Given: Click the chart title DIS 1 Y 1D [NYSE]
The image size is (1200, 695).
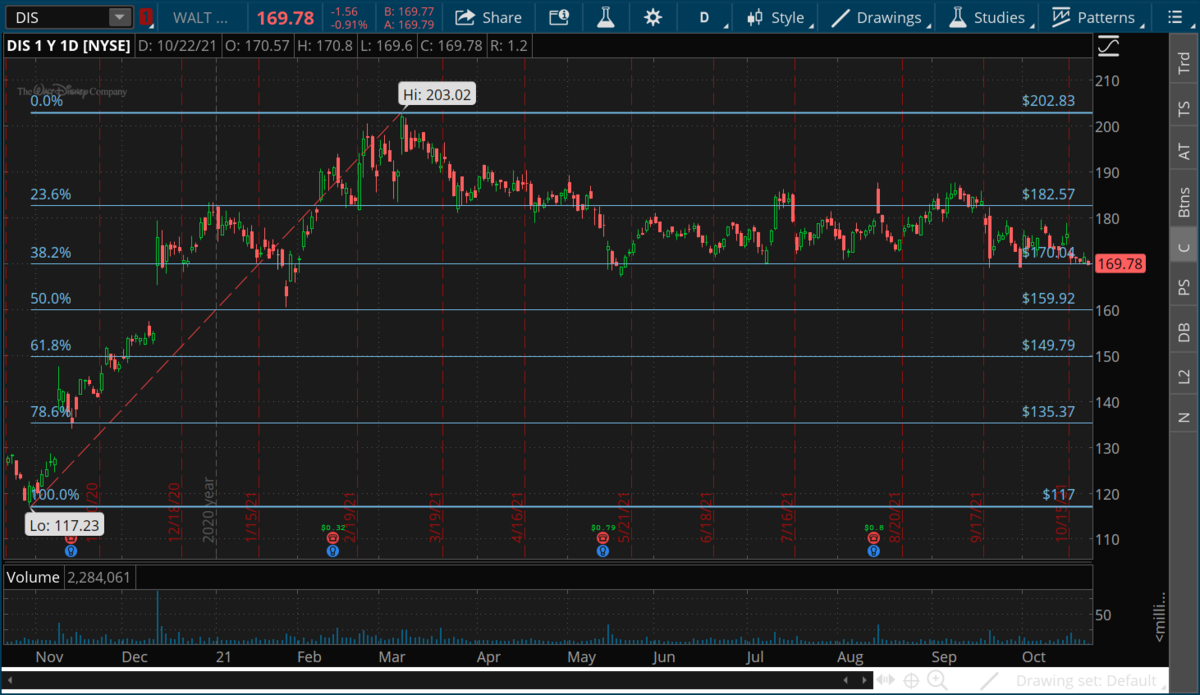Looking at the screenshot, I should coord(68,46).
